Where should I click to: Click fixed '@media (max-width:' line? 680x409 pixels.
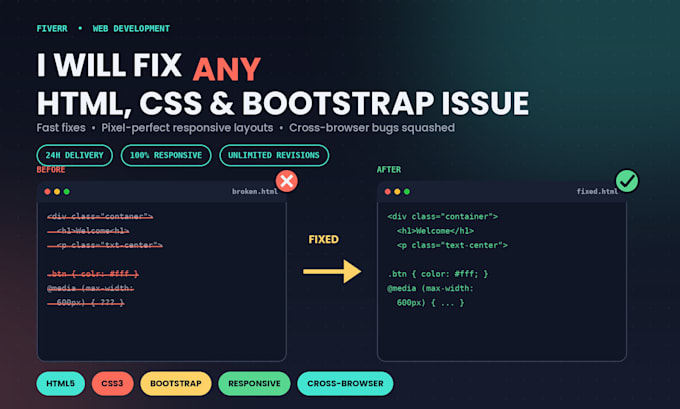(x=430, y=288)
